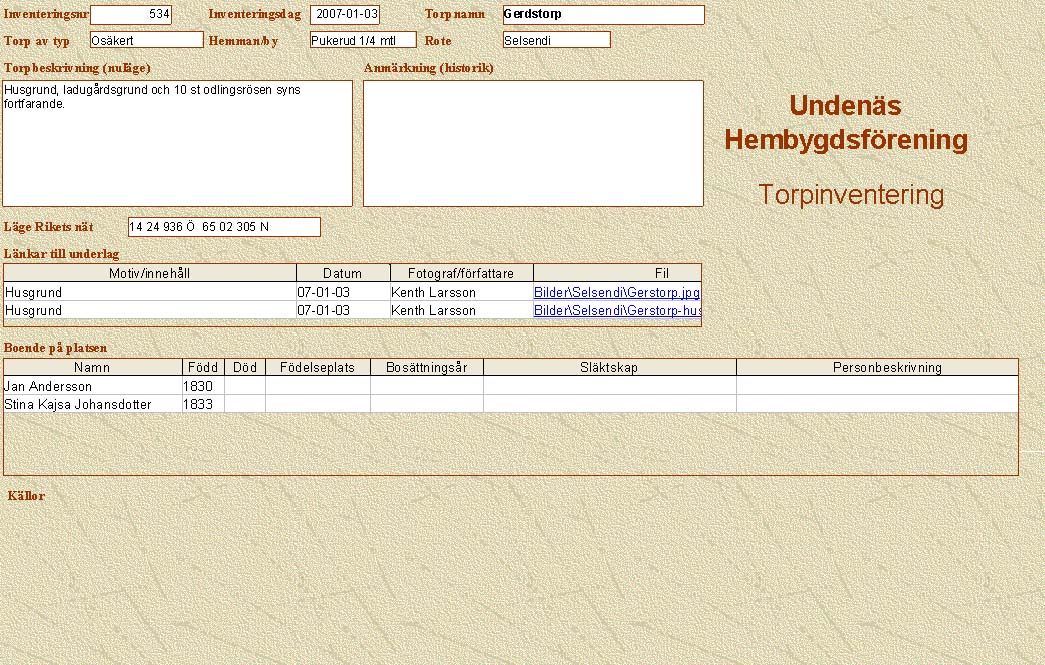1045x665 pixels.
Task: Click the Släktskap column header
Action: coord(609,367)
